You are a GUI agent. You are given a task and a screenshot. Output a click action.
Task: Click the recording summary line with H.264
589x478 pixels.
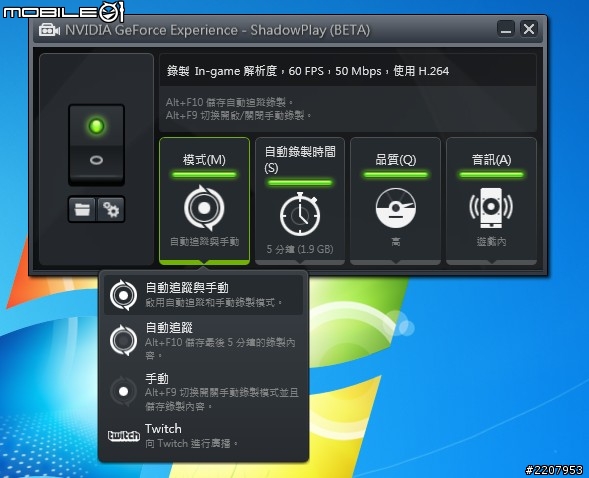point(308,71)
